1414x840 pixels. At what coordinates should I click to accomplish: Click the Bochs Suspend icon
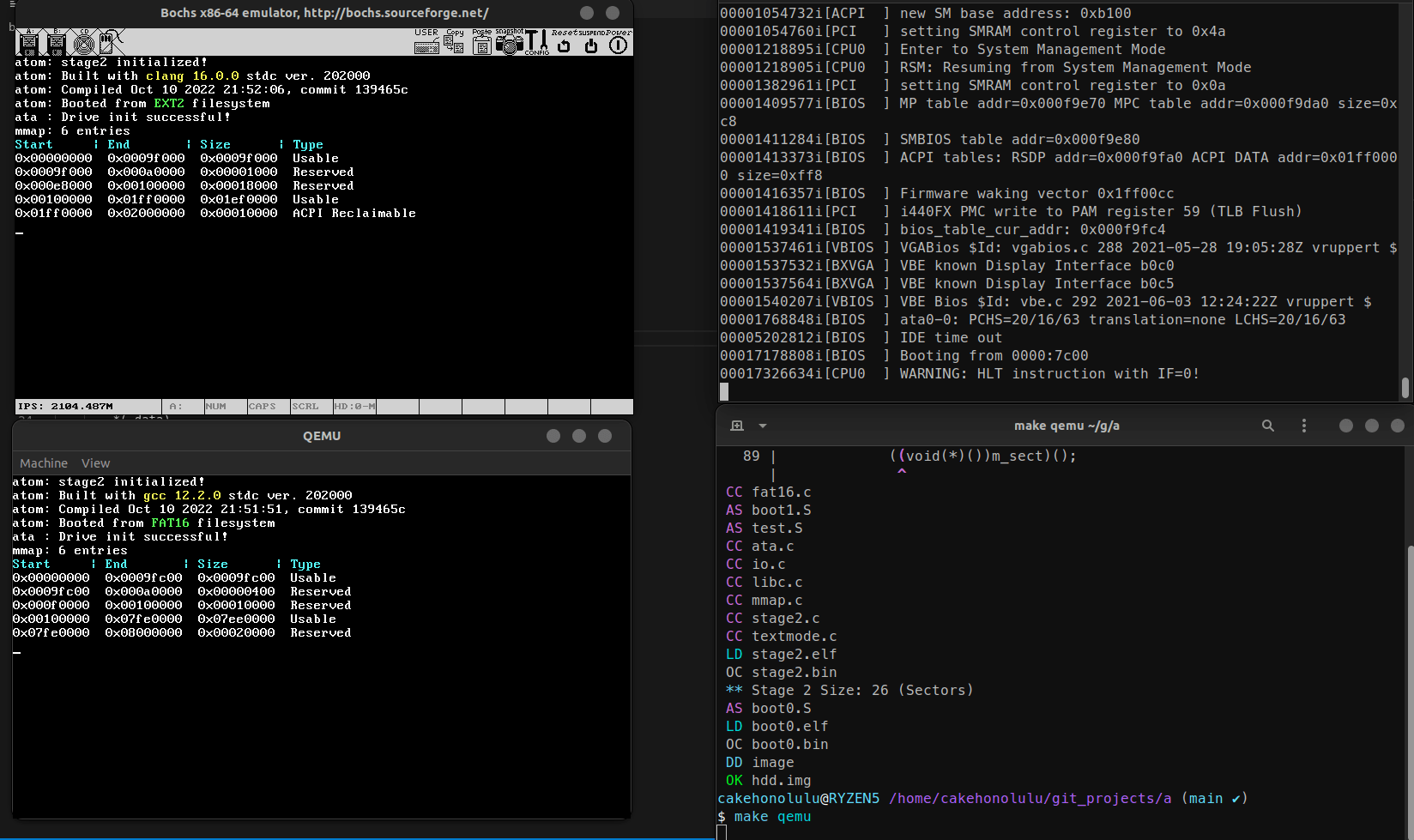click(591, 41)
